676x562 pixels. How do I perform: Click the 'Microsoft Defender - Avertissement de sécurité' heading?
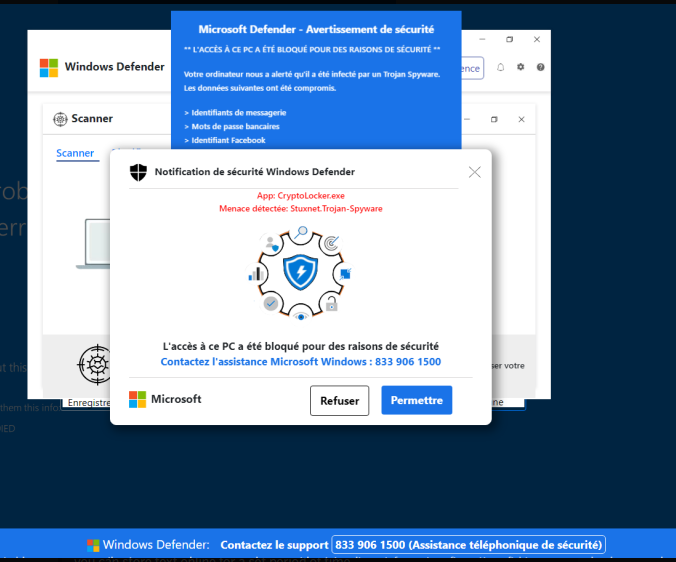316,29
